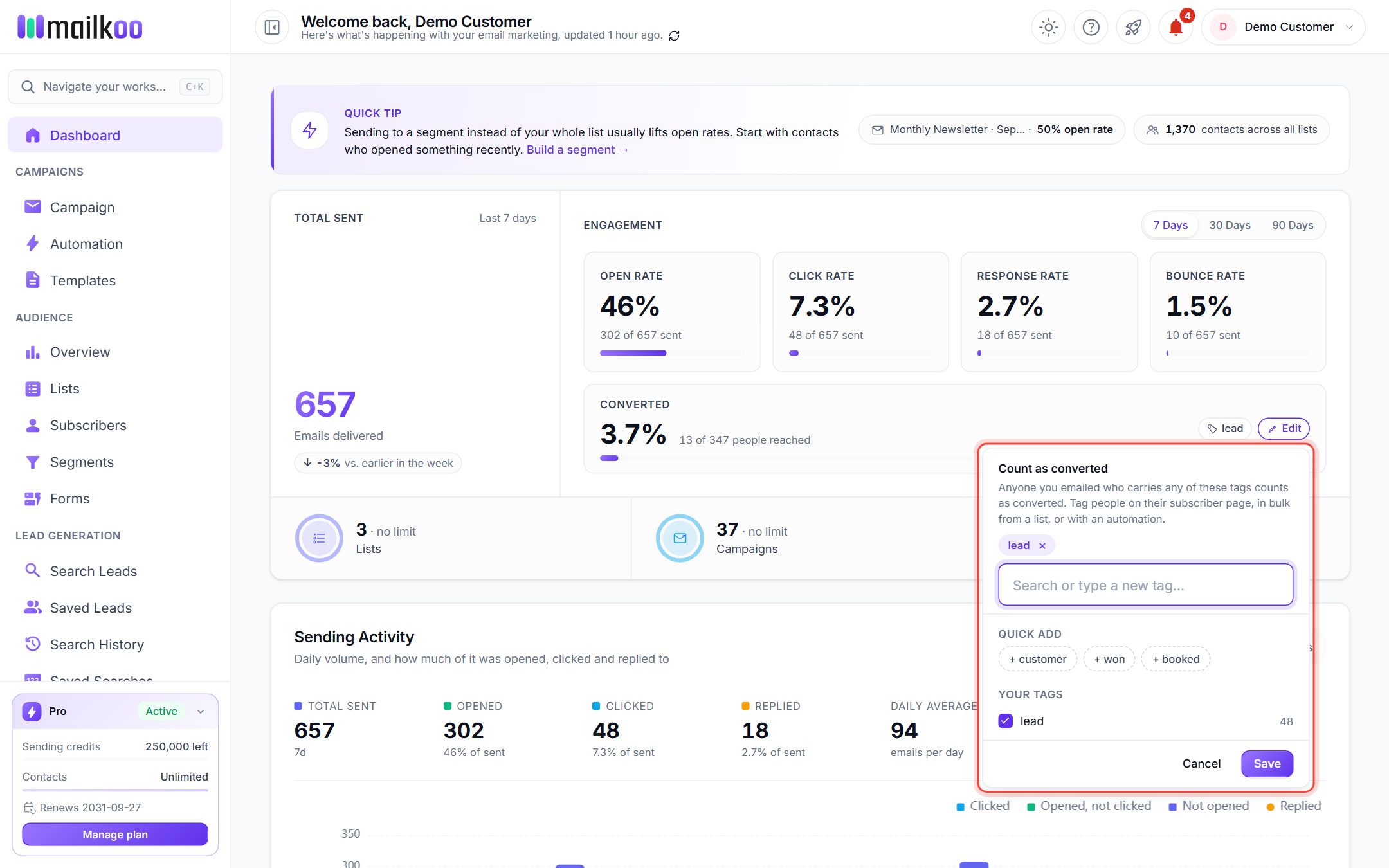The width and height of the screenshot is (1389, 868).
Task: Quick add the customer tag
Action: [x=1037, y=658]
